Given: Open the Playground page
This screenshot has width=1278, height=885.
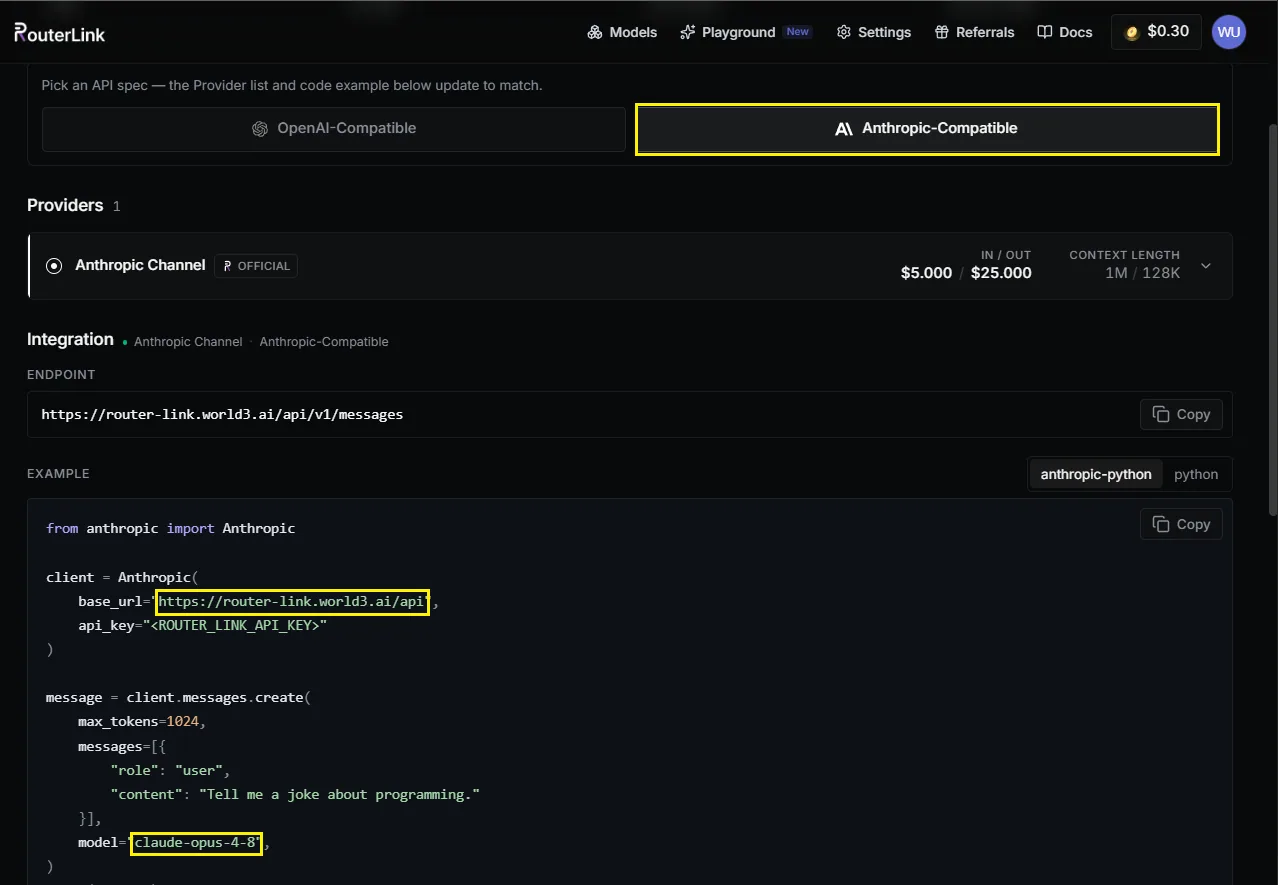Looking at the screenshot, I should 745,32.
